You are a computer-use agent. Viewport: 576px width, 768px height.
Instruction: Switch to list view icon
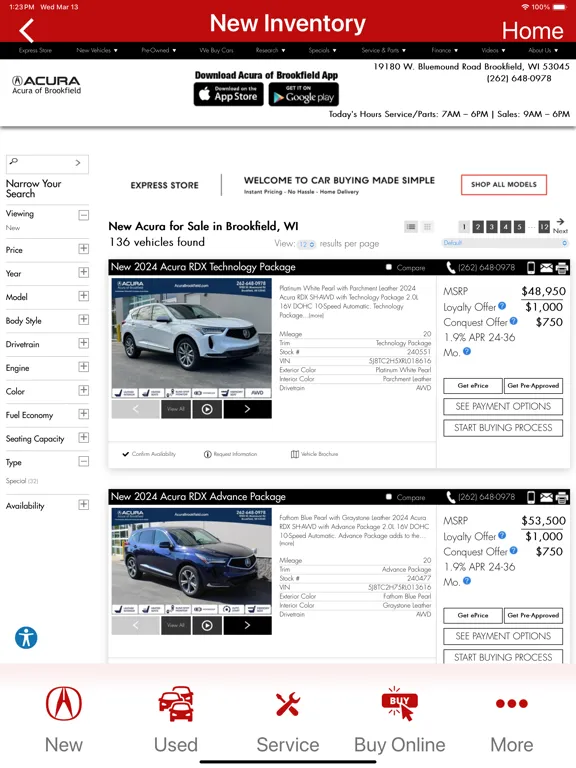point(411,226)
